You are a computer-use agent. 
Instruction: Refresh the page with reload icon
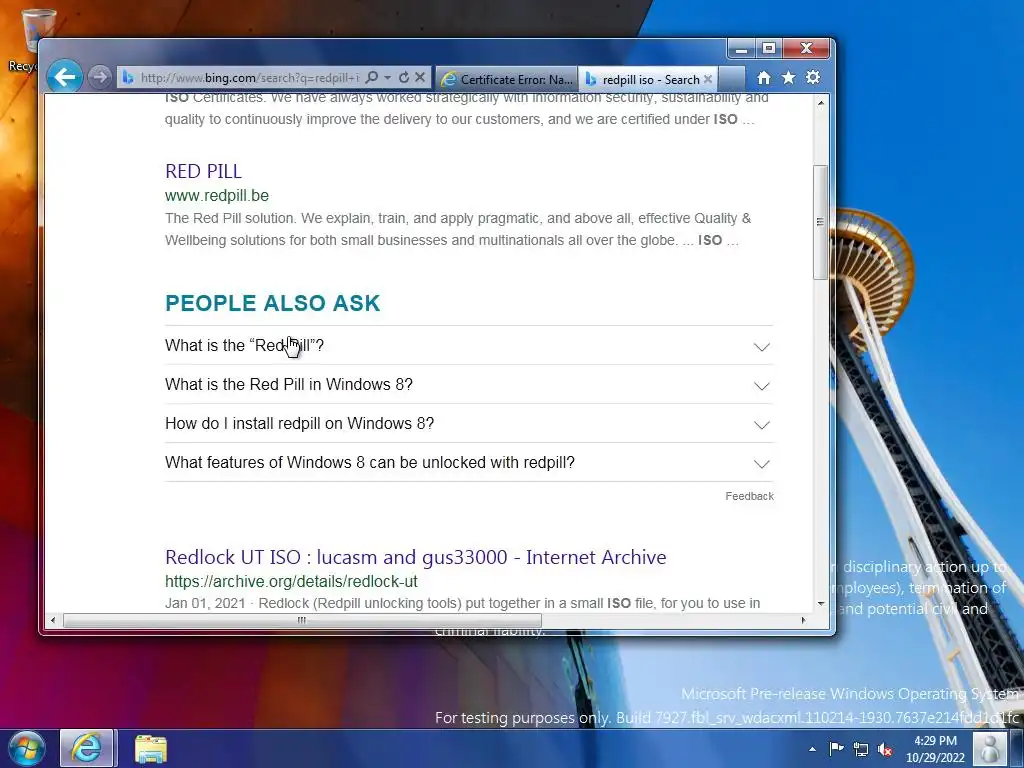pyautogui.click(x=404, y=77)
